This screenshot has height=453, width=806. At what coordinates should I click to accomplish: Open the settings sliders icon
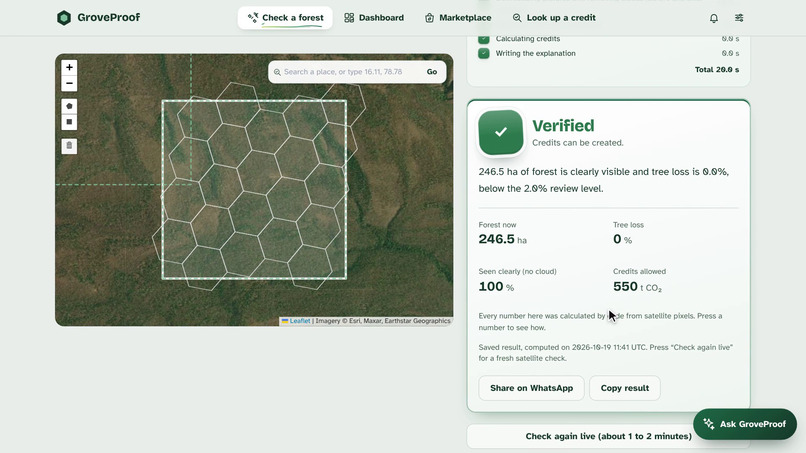(739, 18)
